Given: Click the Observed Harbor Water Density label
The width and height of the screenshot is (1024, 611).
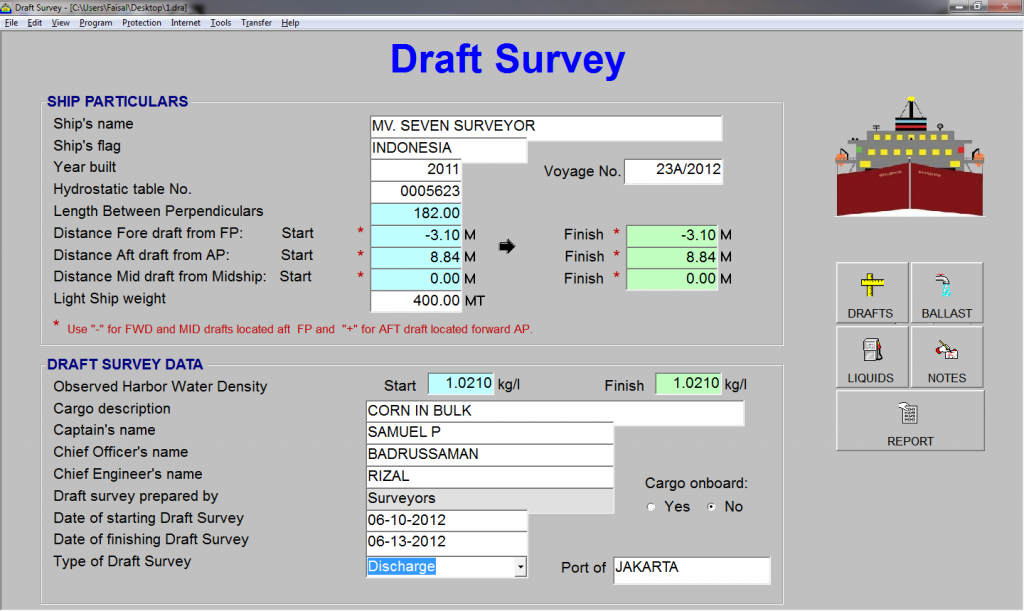Looking at the screenshot, I should pos(160,386).
